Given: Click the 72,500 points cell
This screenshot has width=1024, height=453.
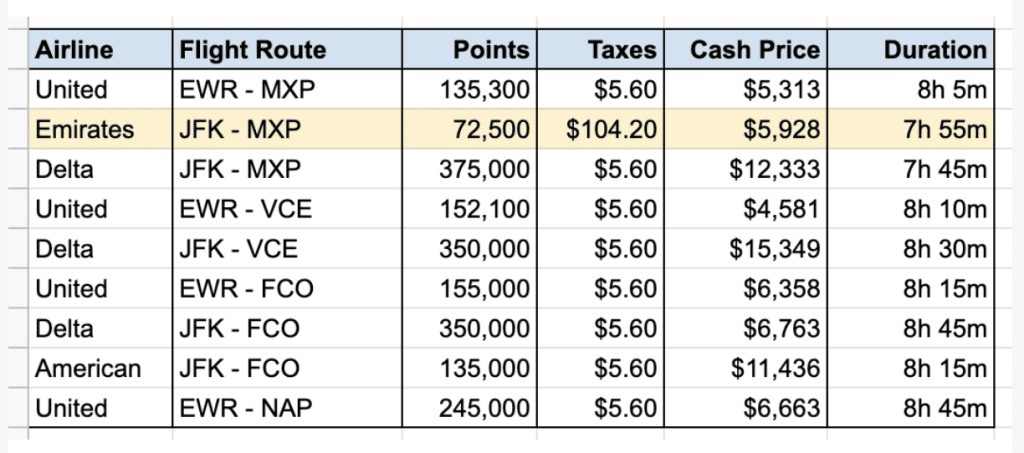Looking at the screenshot, I should pyautogui.click(x=470, y=130).
